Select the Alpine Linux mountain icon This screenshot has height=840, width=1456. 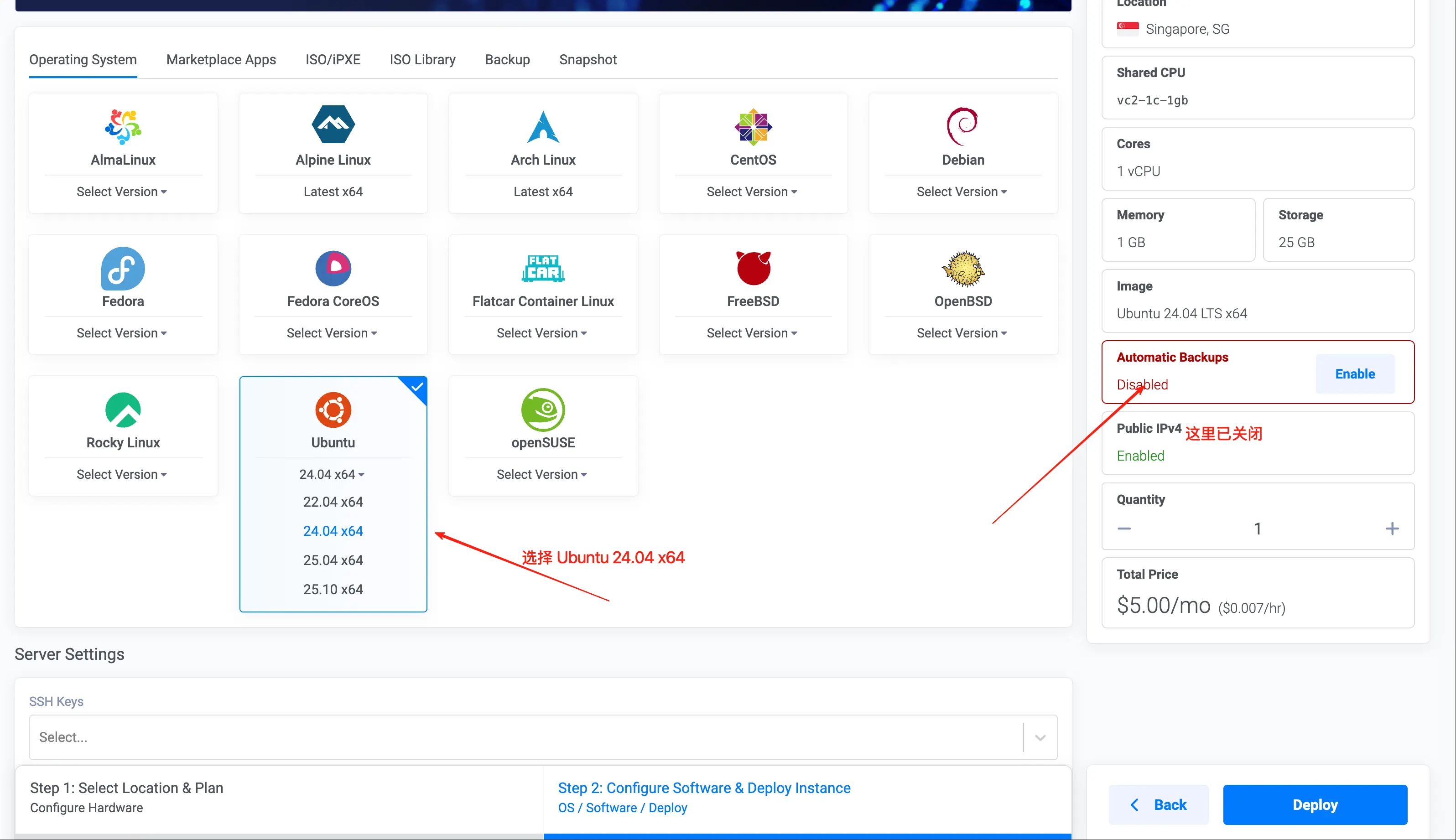(333, 124)
